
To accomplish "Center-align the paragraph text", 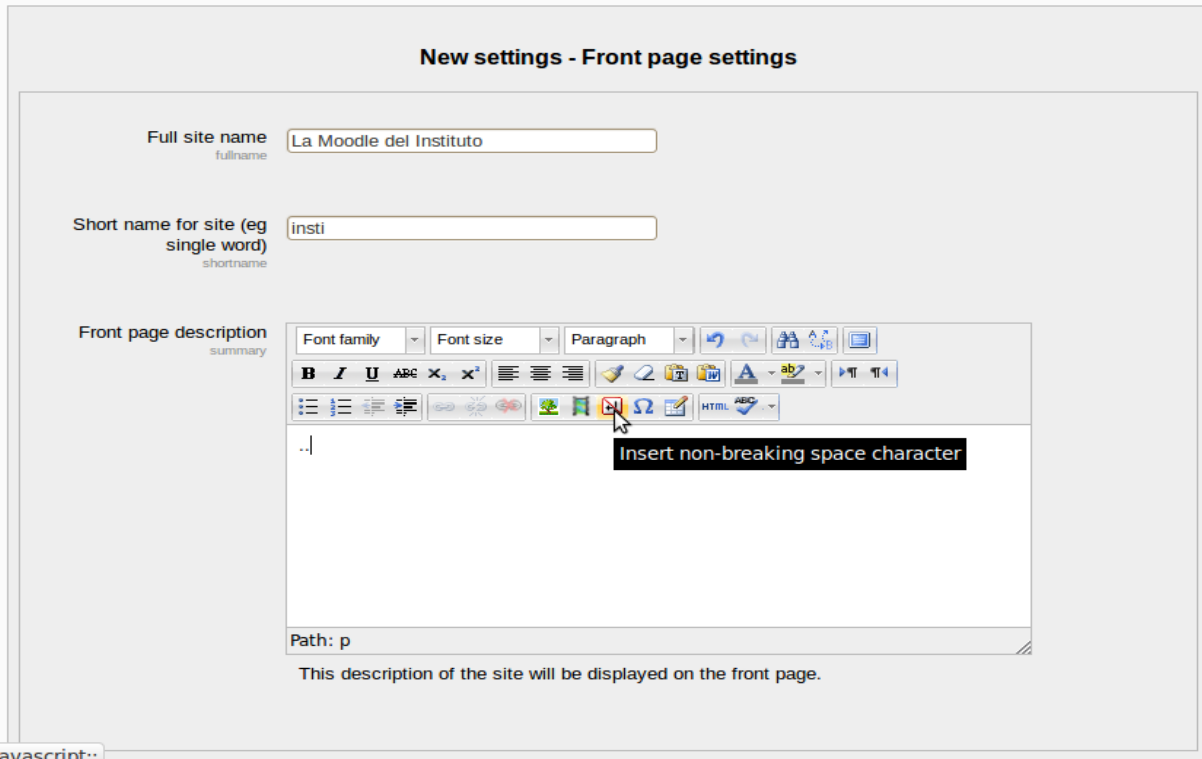I will click(x=541, y=374).
